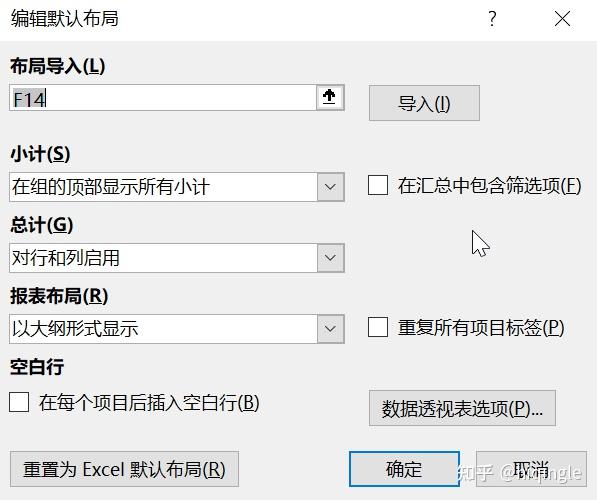
Task: Open the 小计 dropdown arrow
Action: pos(330,187)
